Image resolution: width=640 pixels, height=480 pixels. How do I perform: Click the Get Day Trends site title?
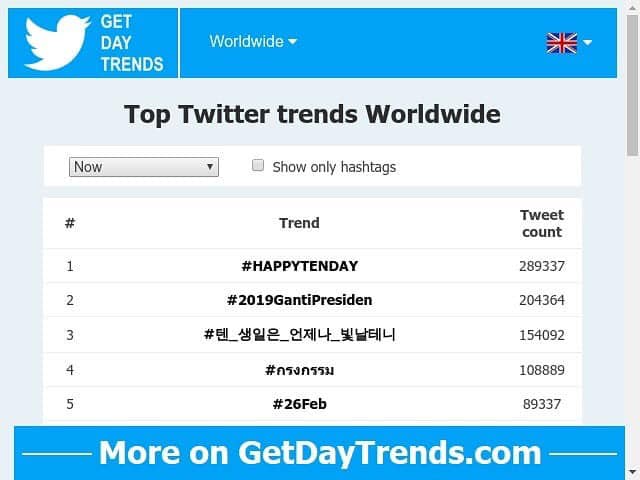point(131,43)
